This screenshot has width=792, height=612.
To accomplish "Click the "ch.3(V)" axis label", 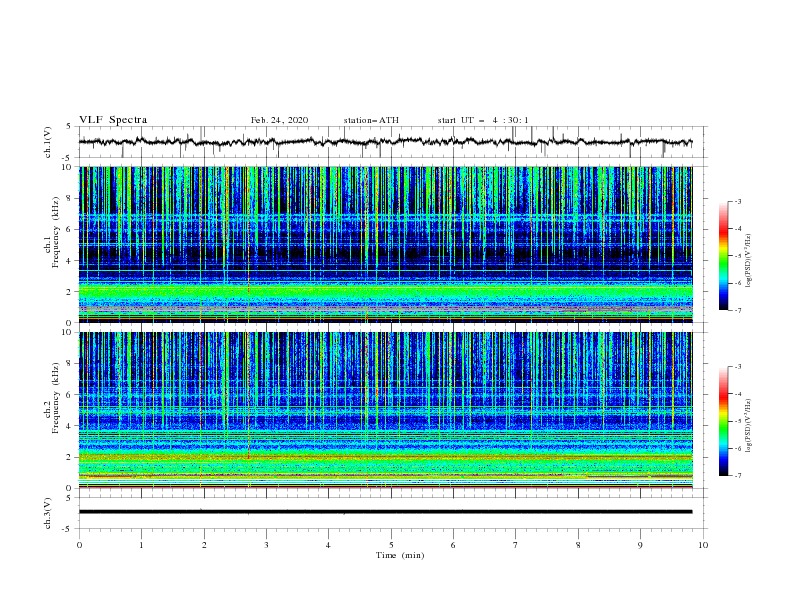I will 48,513.
